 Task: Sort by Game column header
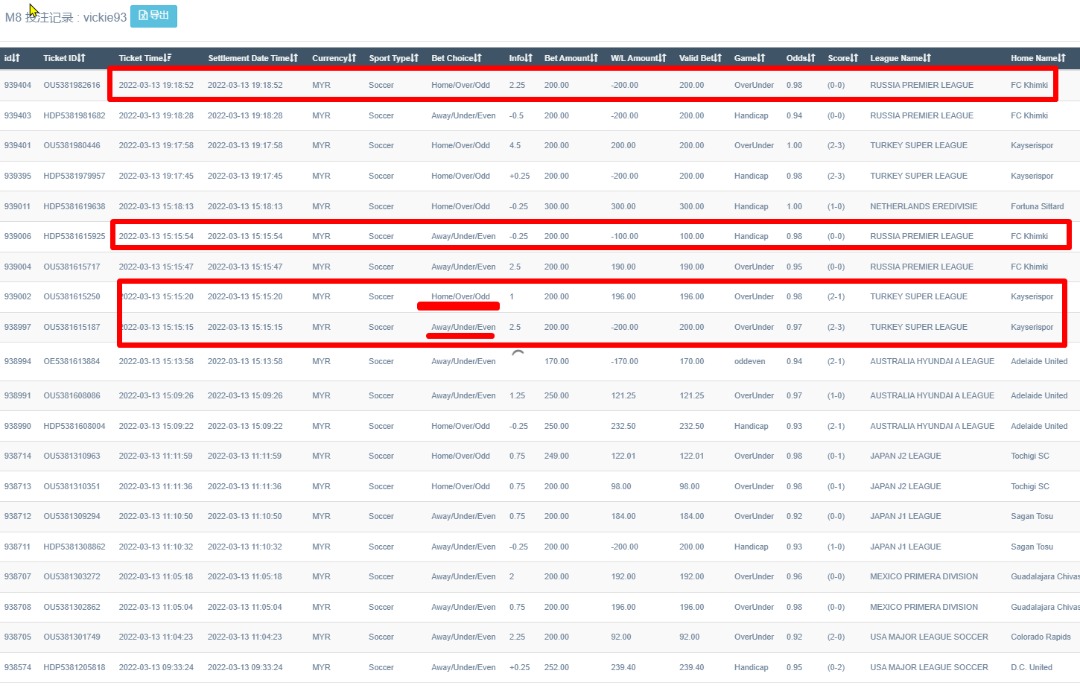[x=750, y=58]
